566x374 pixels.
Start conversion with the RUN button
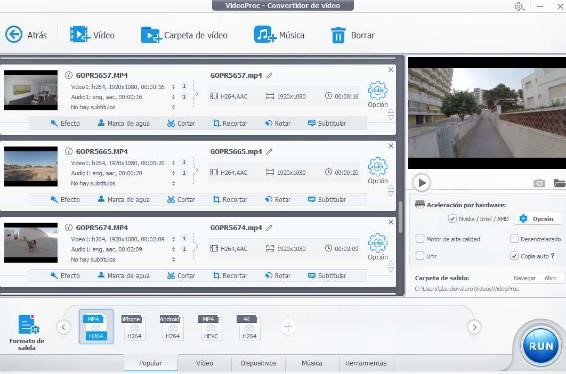tap(540, 346)
